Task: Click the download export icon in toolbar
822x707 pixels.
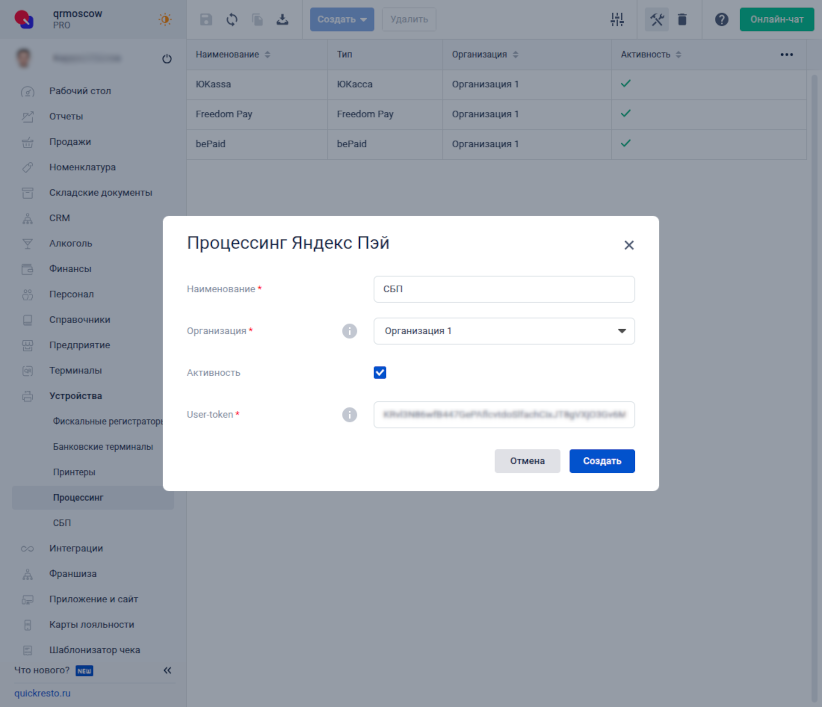Action: click(x=282, y=19)
